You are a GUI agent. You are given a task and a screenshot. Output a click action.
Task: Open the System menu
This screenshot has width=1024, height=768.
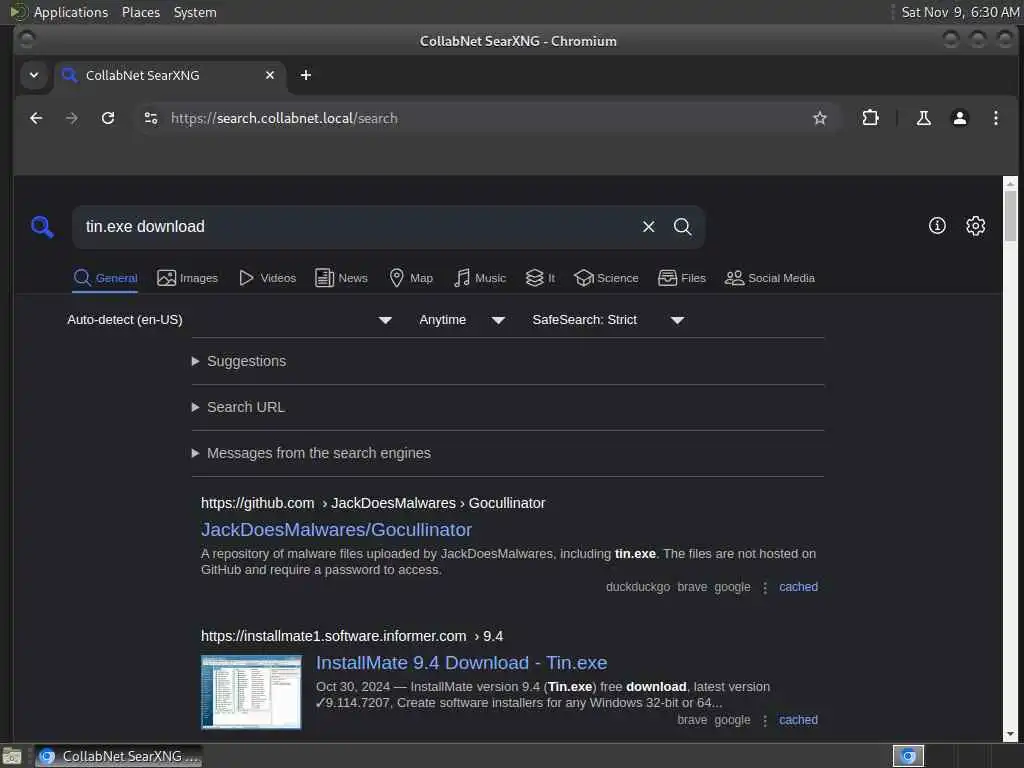[x=195, y=12]
